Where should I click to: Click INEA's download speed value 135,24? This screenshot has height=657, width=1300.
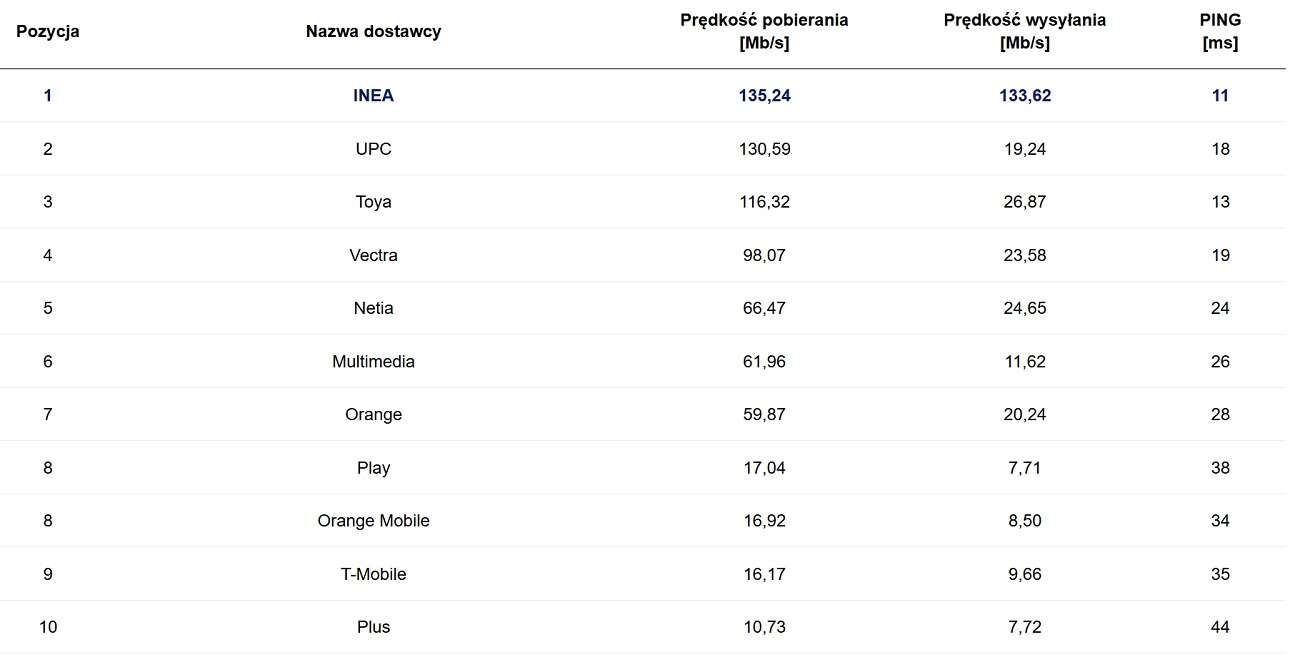(x=763, y=96)
